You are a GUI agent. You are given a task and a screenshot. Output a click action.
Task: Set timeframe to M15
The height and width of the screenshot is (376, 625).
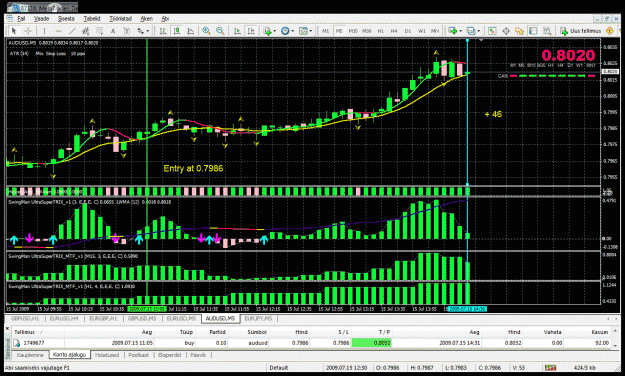(x=353, y=31)
